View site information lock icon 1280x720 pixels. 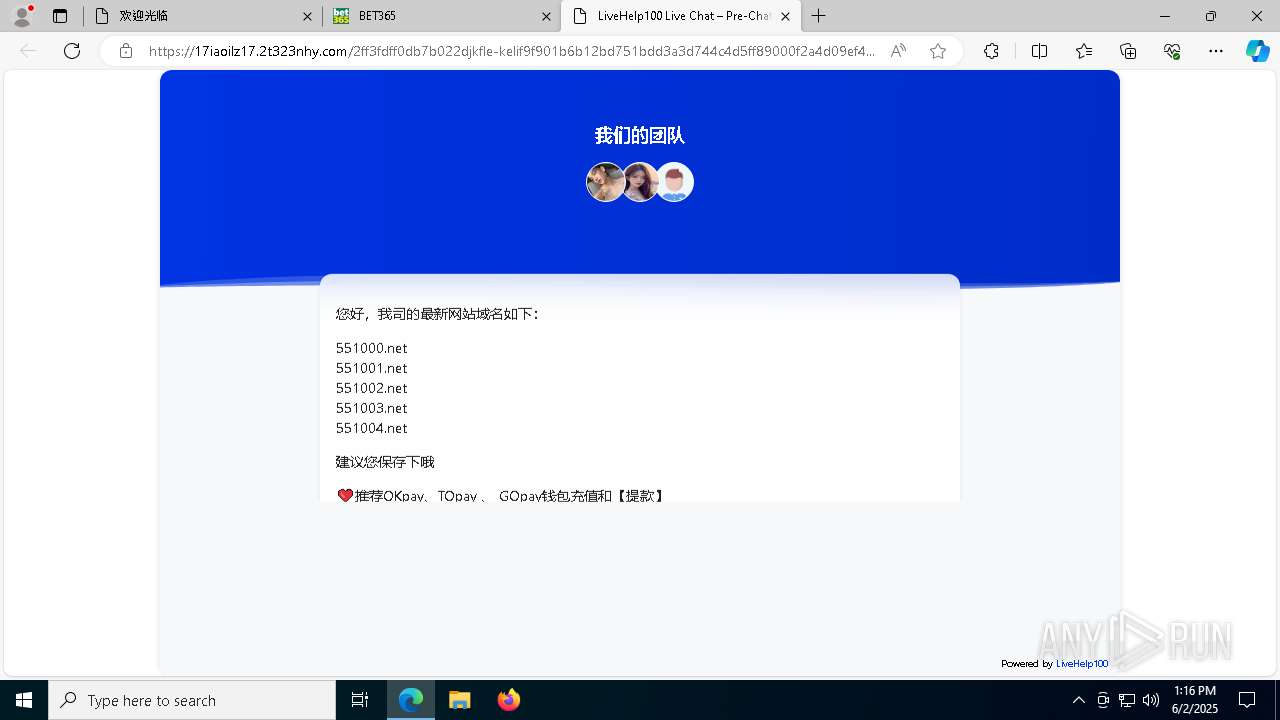[126, 51]
